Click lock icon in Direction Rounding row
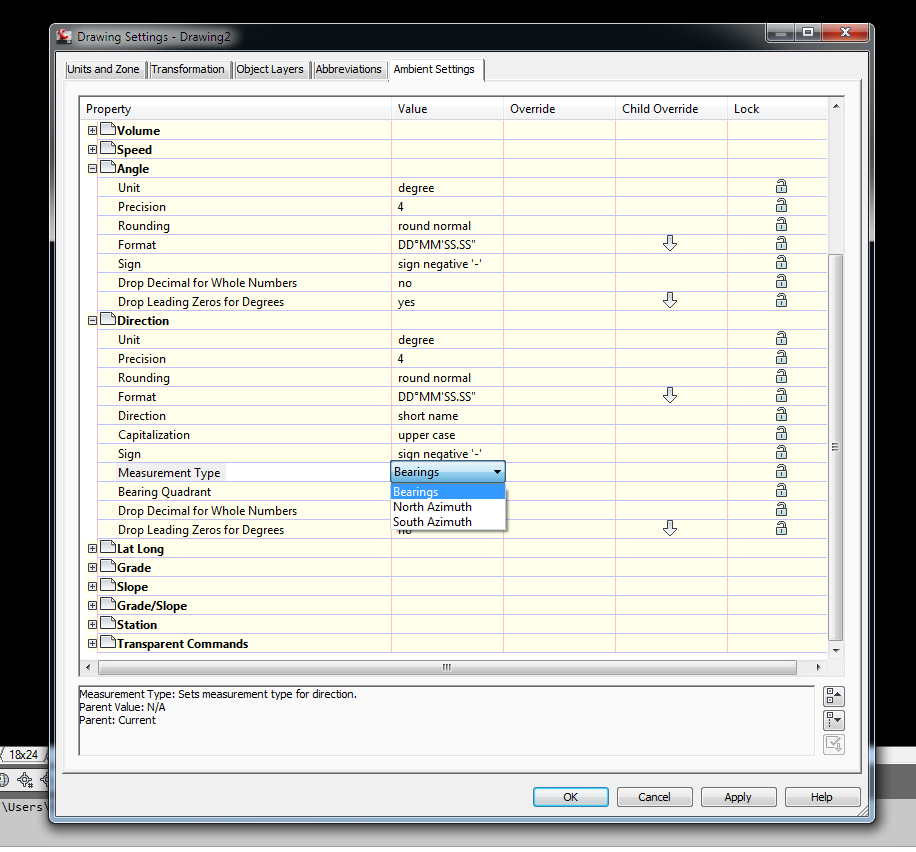The width and height of the screenshot is (916, 852). click(781, 377)
